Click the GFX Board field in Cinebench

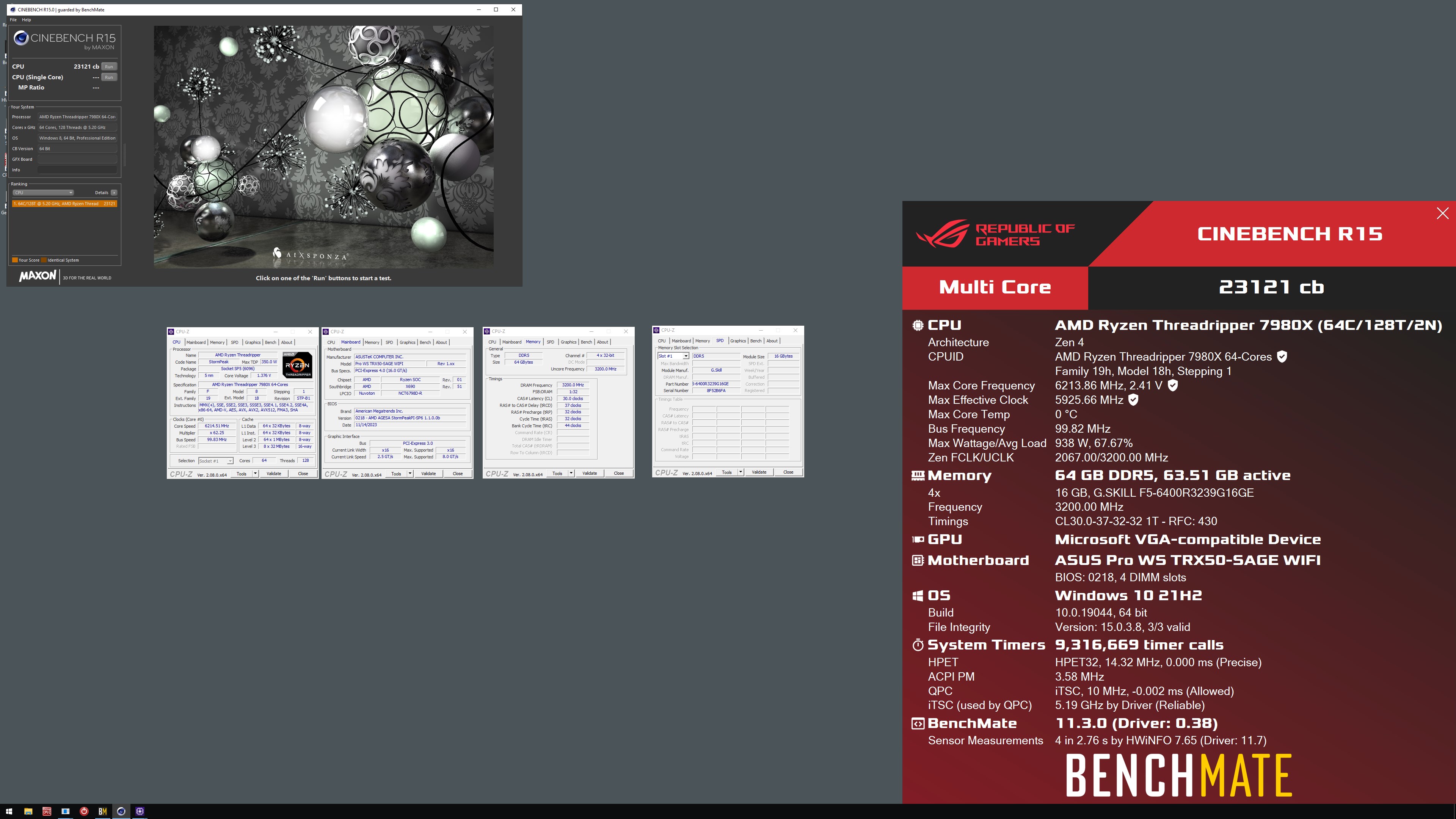click(77, 159)
